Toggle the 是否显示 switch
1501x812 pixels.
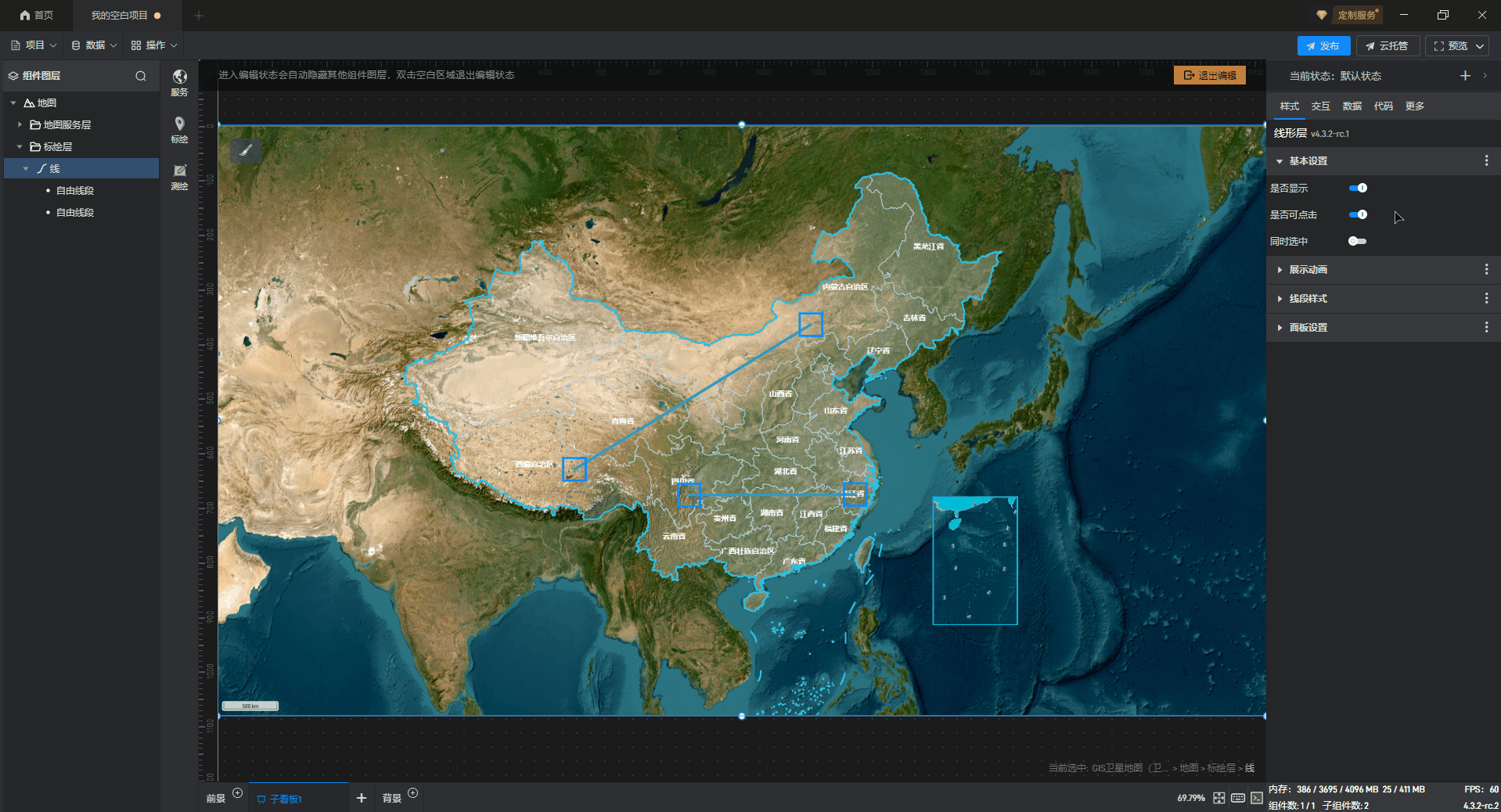click(1358, 188)
